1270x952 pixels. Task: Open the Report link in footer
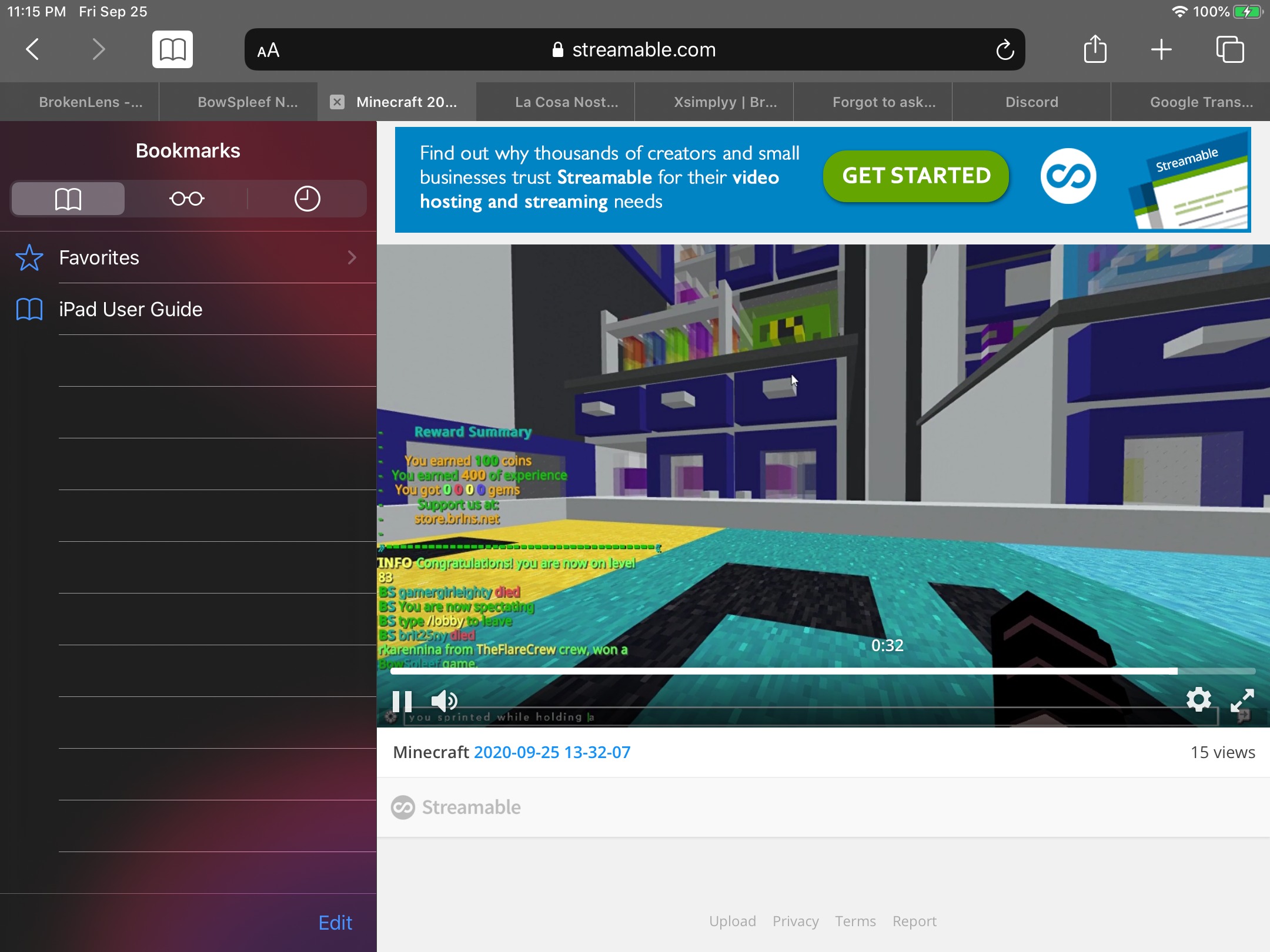click(914, 921)
